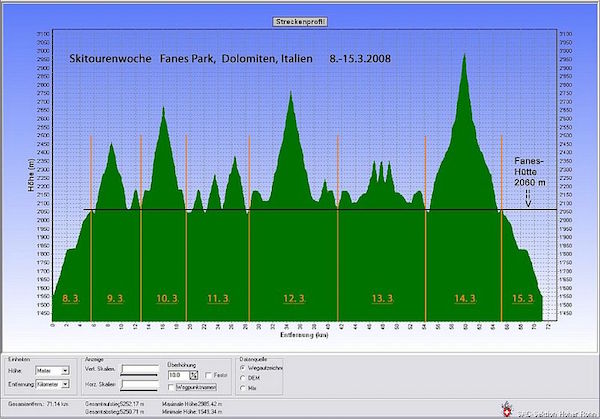Click the Fanes-Hütte 2060 m annotation

click(x=530, y=171)
